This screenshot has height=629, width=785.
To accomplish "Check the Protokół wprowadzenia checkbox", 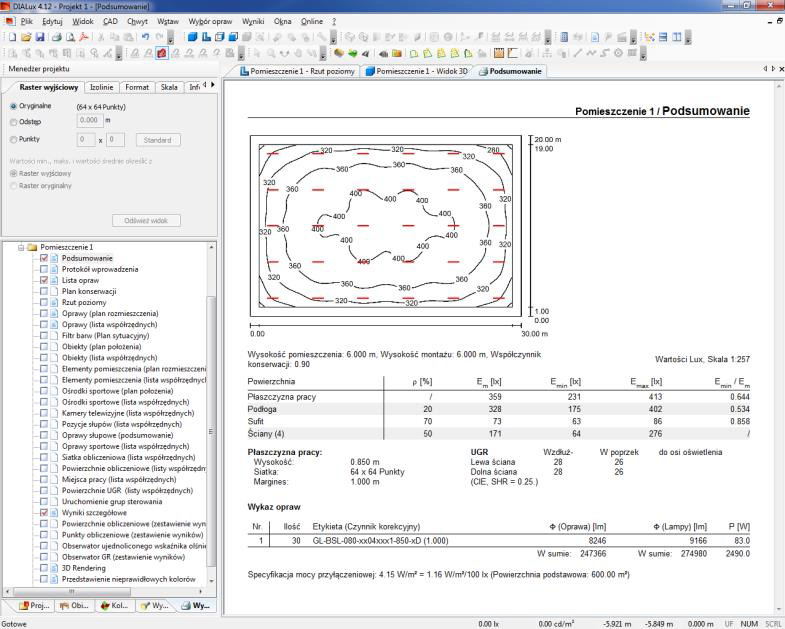I will pyautogui.click(x=44, y=269).
